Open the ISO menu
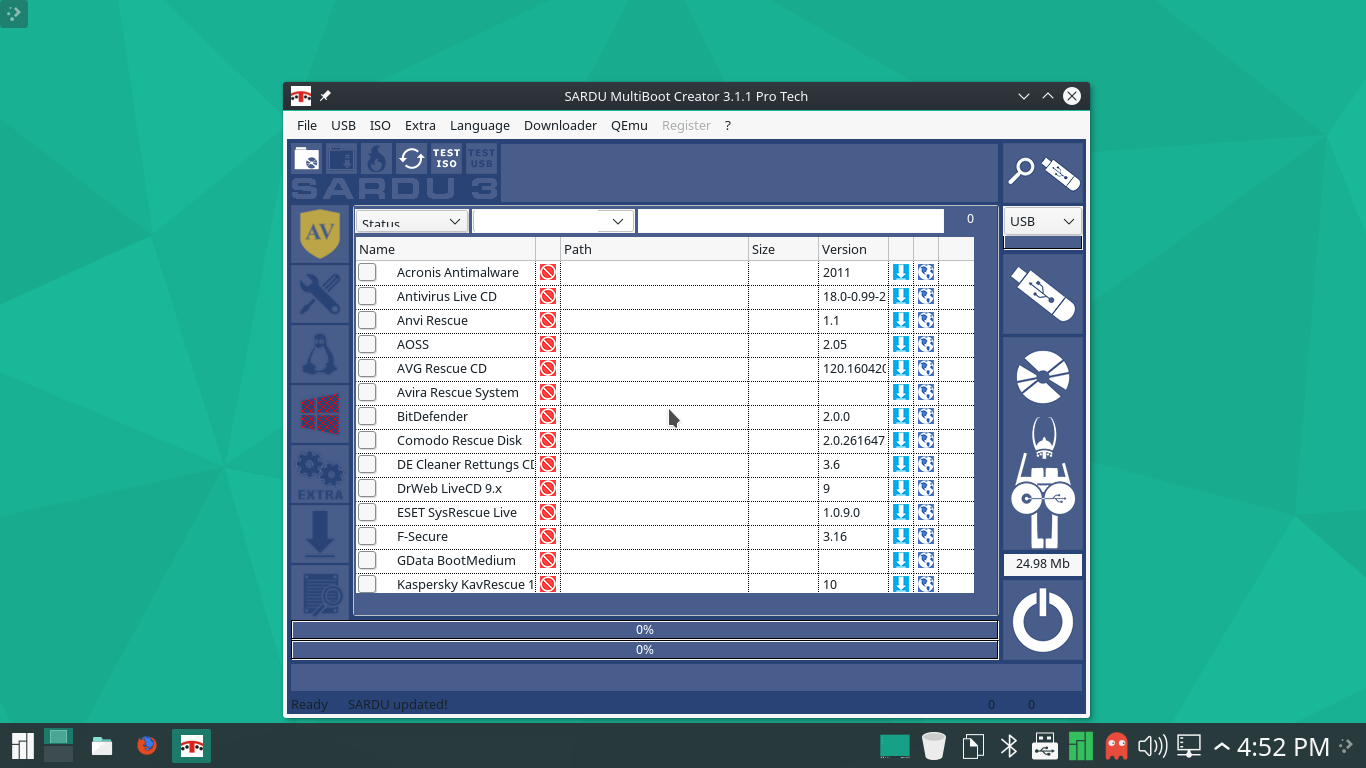This screenshot has width=1366, height=768. 380,125
